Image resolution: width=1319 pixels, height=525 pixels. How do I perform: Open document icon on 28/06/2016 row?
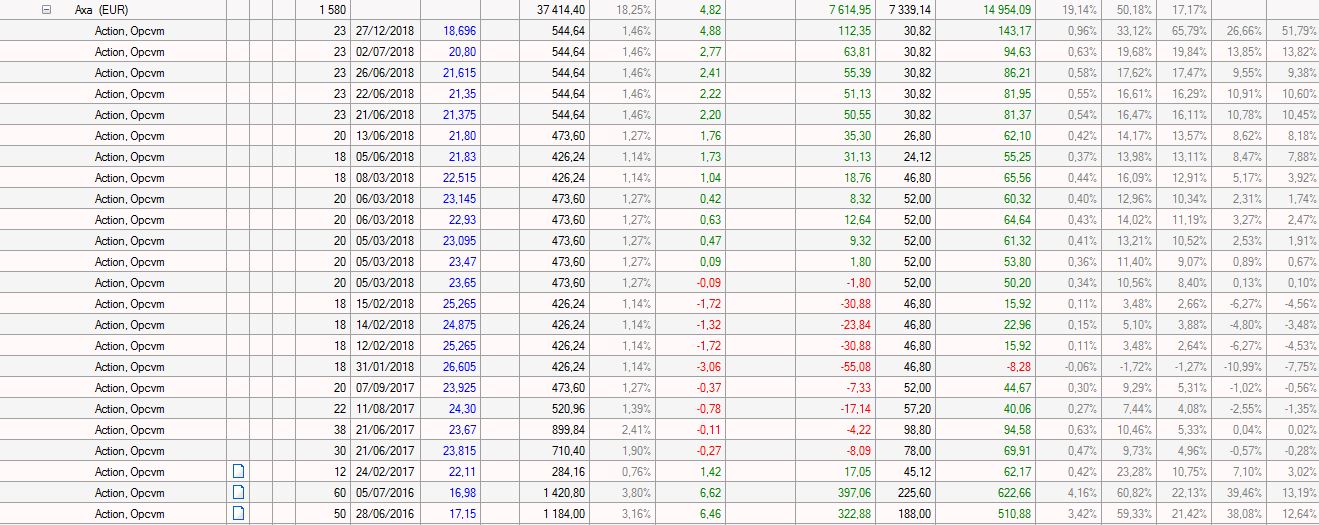coord(238,513)
